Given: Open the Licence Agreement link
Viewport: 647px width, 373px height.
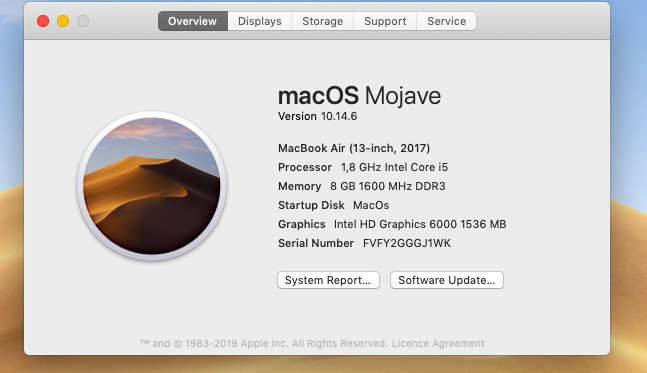Looking at the screenshot, I should tap(438, 343).
